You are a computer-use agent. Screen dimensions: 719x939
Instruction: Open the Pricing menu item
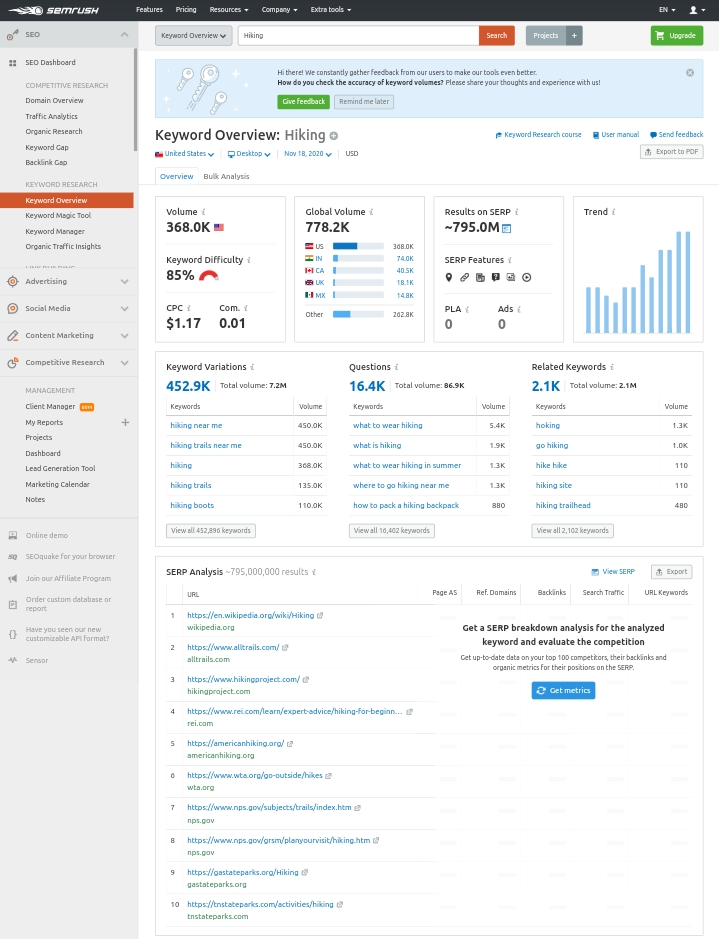point(186,10)
